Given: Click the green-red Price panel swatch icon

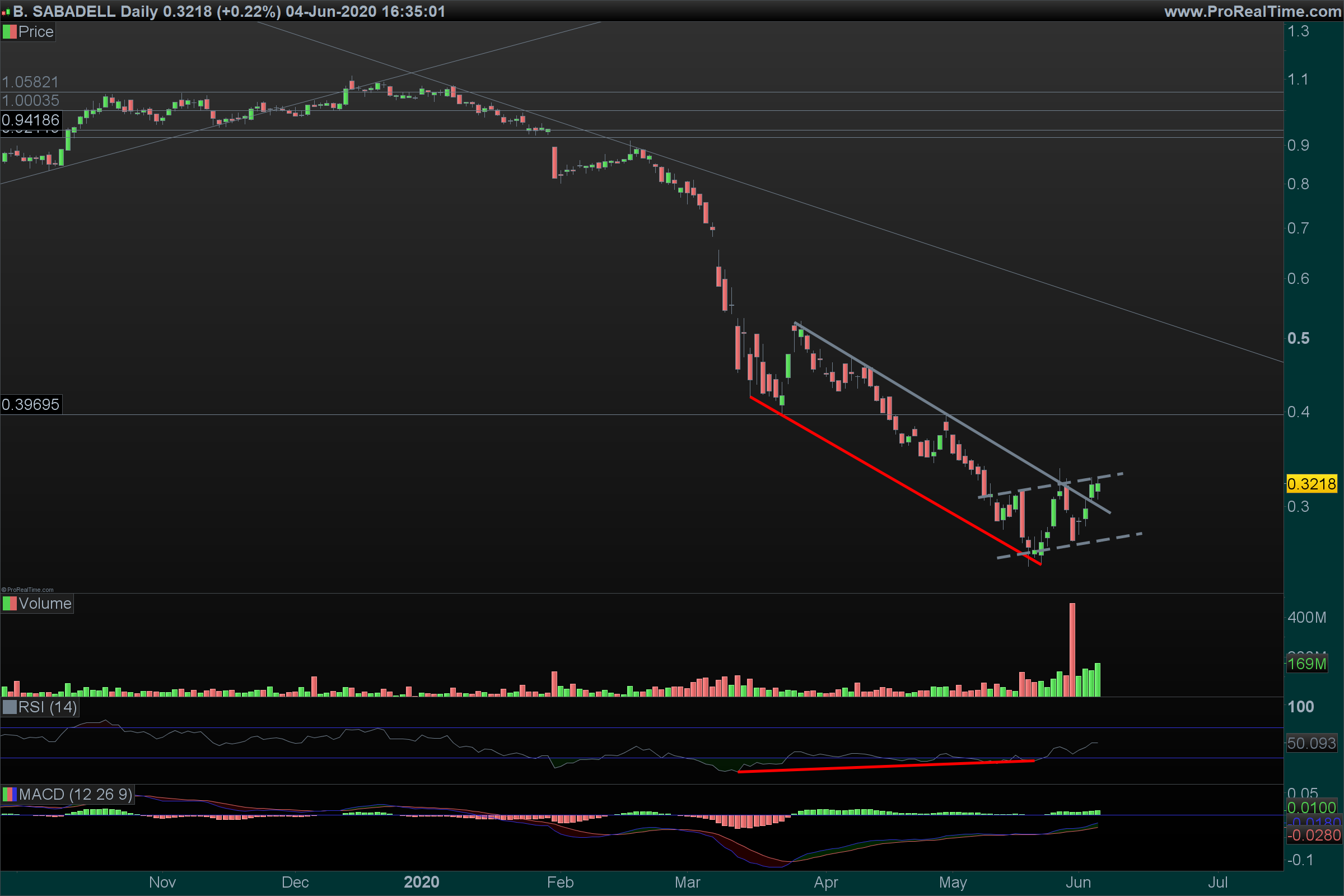Looking at the screenshot, I should (x=9, y=32).
